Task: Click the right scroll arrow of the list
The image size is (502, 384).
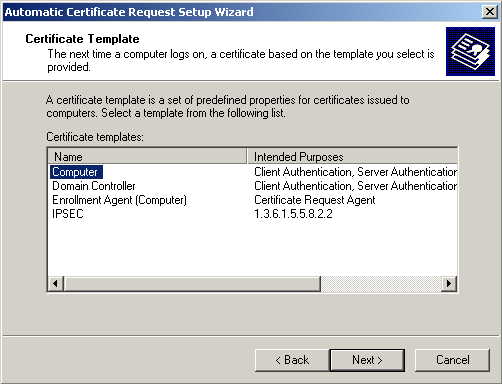Action: [x=449, y=284]
